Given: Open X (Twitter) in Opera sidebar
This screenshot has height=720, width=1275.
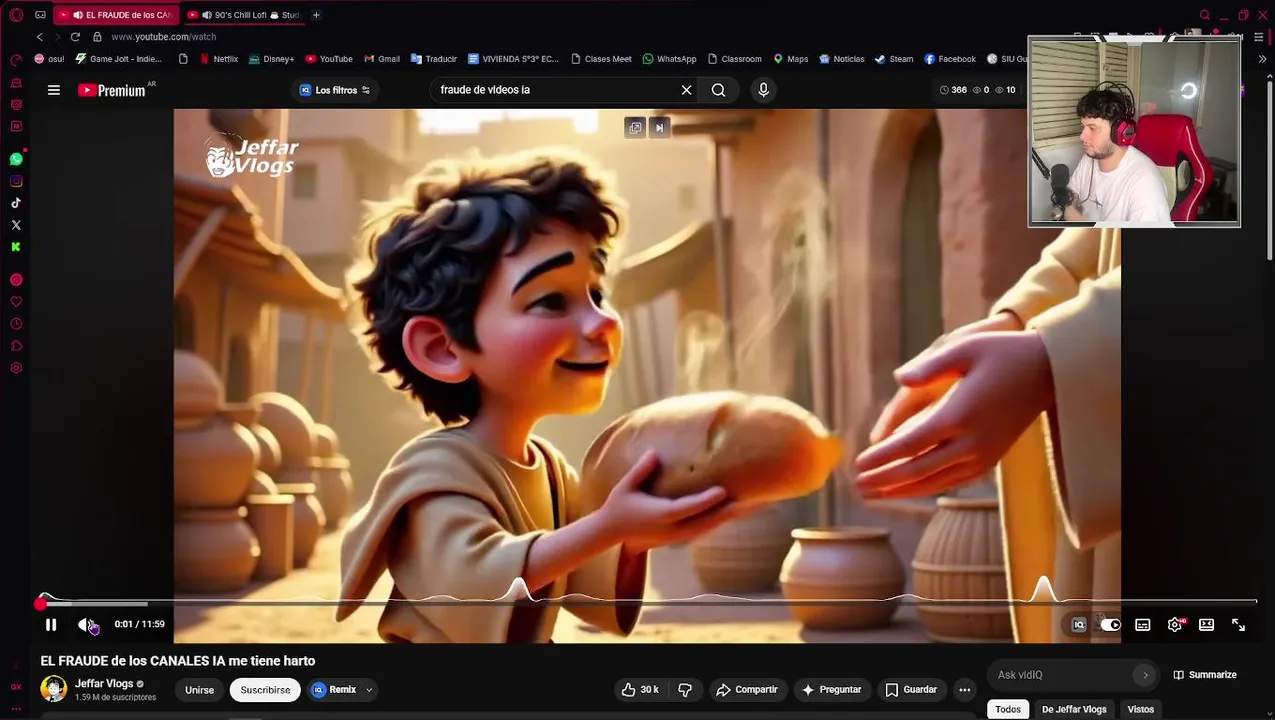Looking at the screenshot, I should [x=16, y=225].
